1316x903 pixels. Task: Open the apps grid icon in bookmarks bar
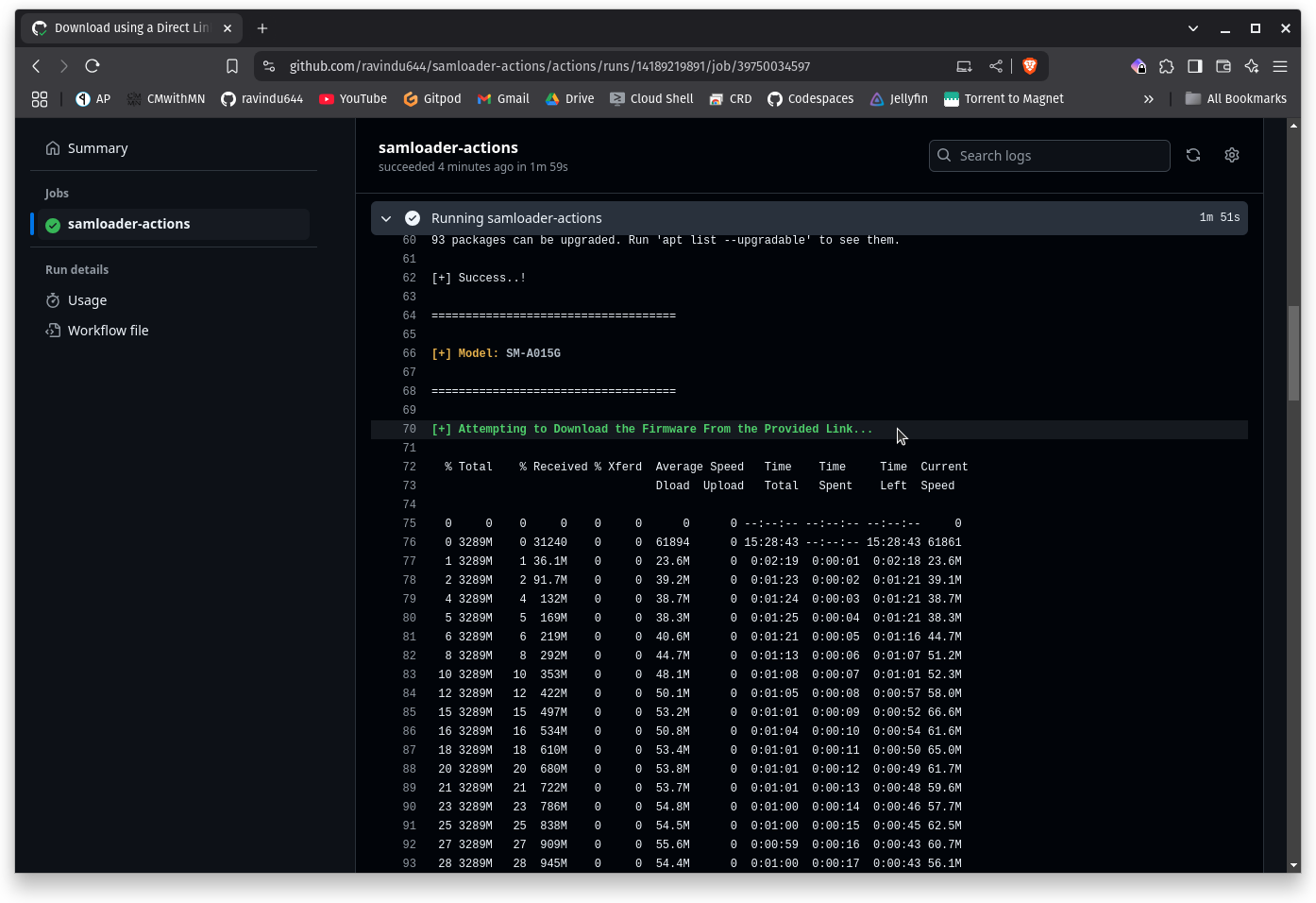[x=40, y=99]
